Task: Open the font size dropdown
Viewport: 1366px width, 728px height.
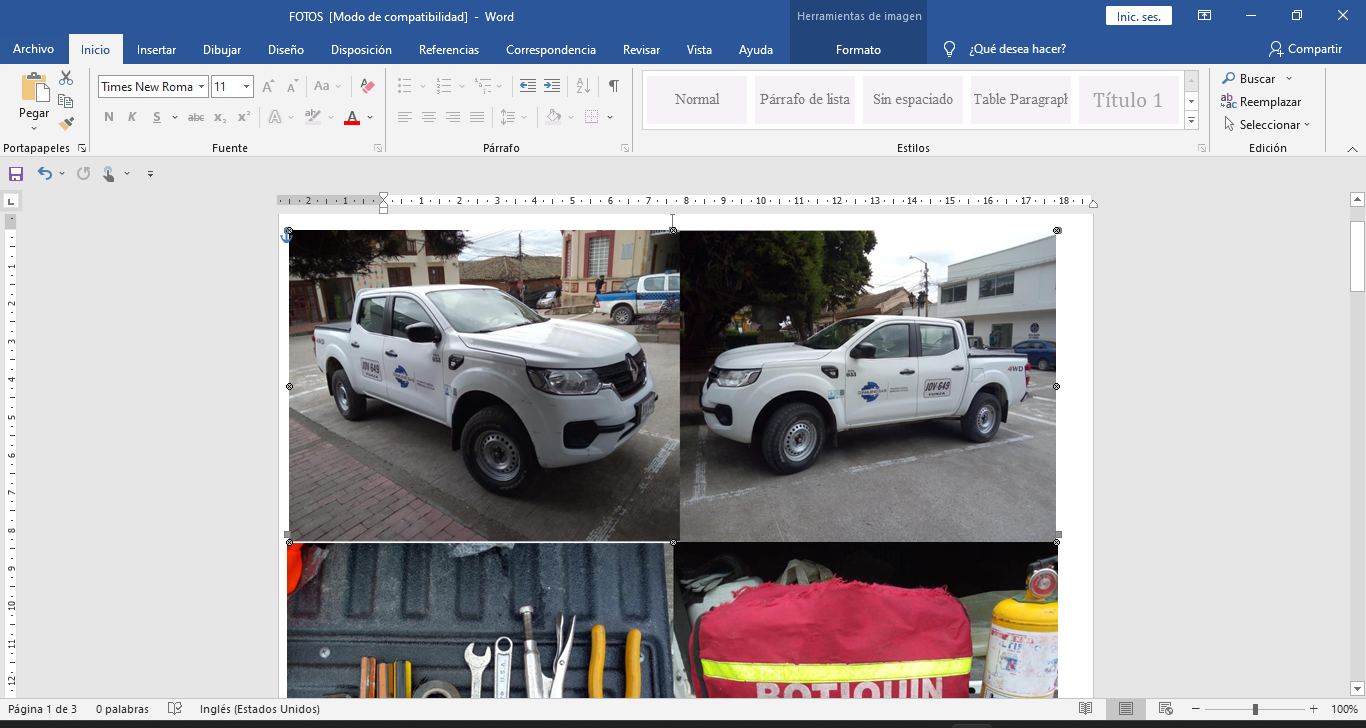Action: tap(246, 87)
